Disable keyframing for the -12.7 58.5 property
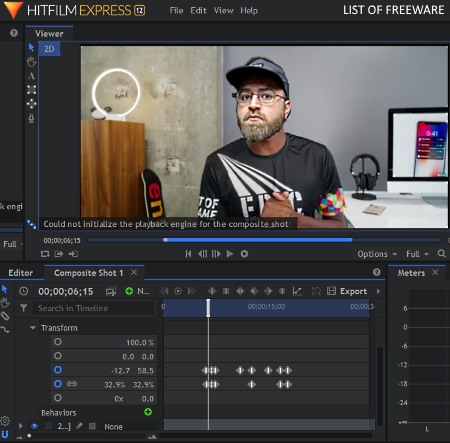Screen dimensions: 450x443 [x=58, y=370]
